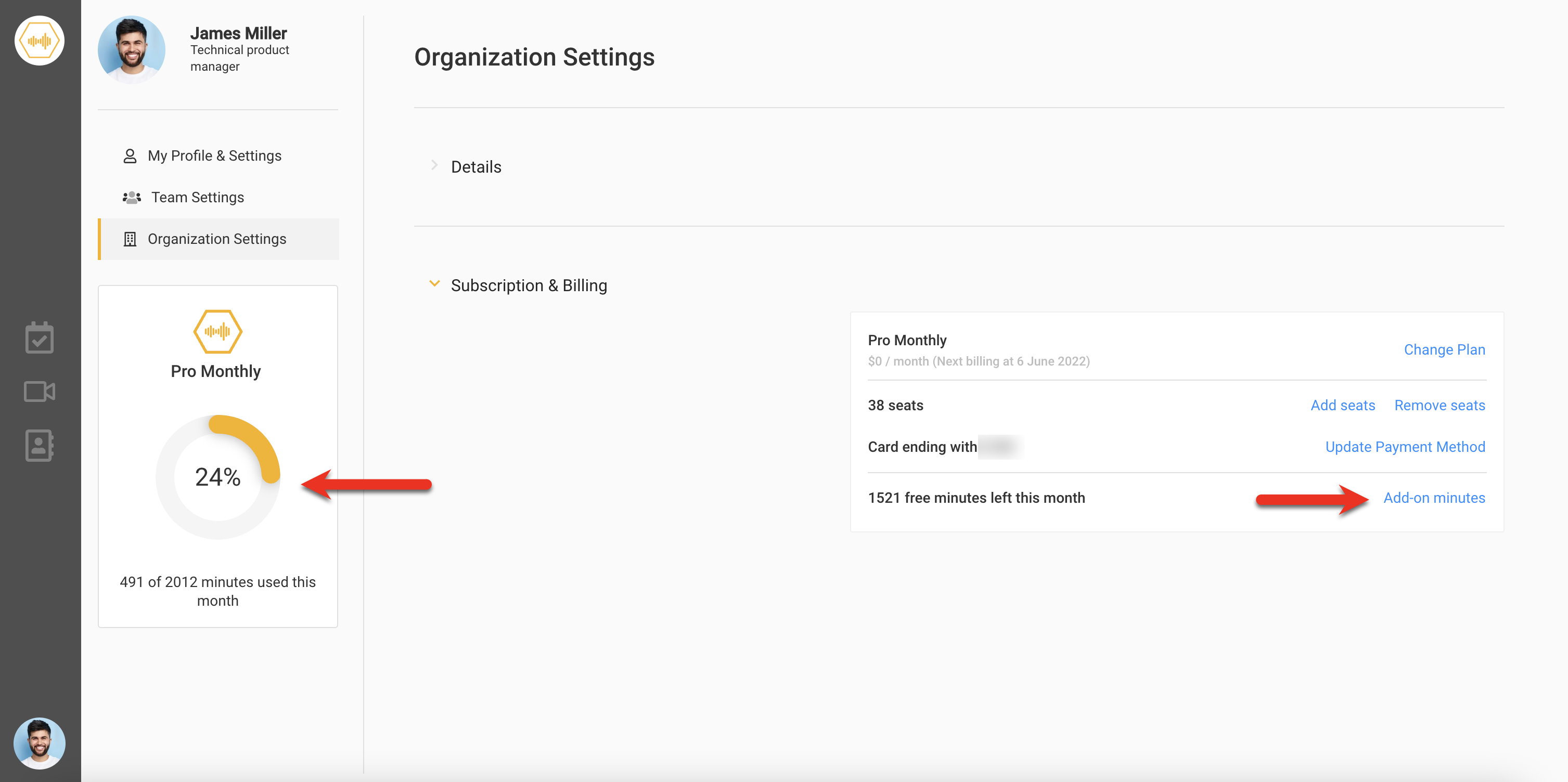This screenshot has height=782, width=1568.
Task: Click the 24% usage progress ring
Action: point(217,476)
